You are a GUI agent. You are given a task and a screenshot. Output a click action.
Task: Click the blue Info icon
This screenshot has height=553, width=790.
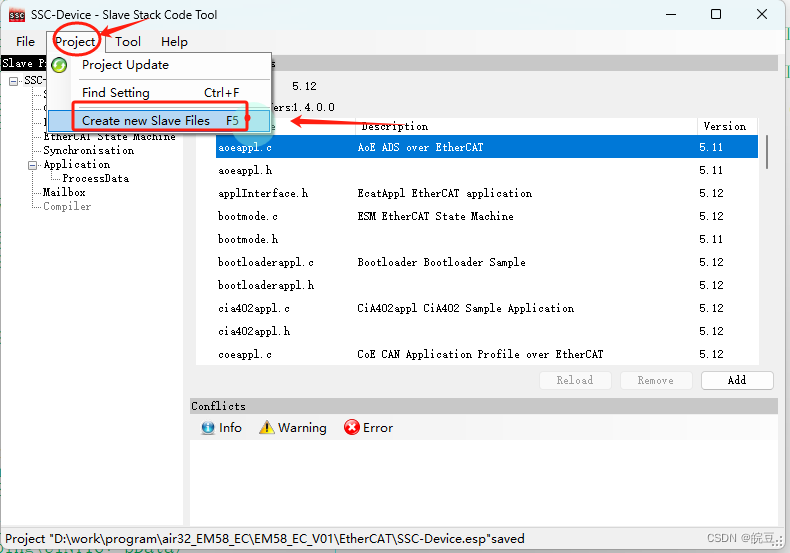[208, 428]
